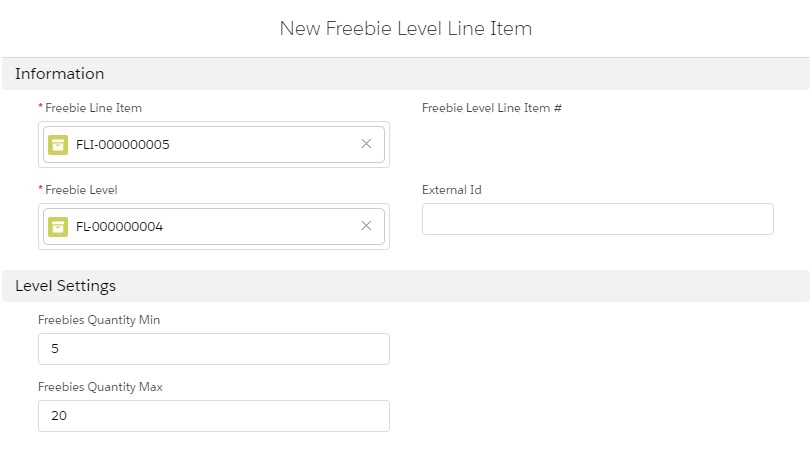Click the Freebies Quantity Max label
Image resolution: width=812 pixels, height=468 pixels.
click(100, 387)
